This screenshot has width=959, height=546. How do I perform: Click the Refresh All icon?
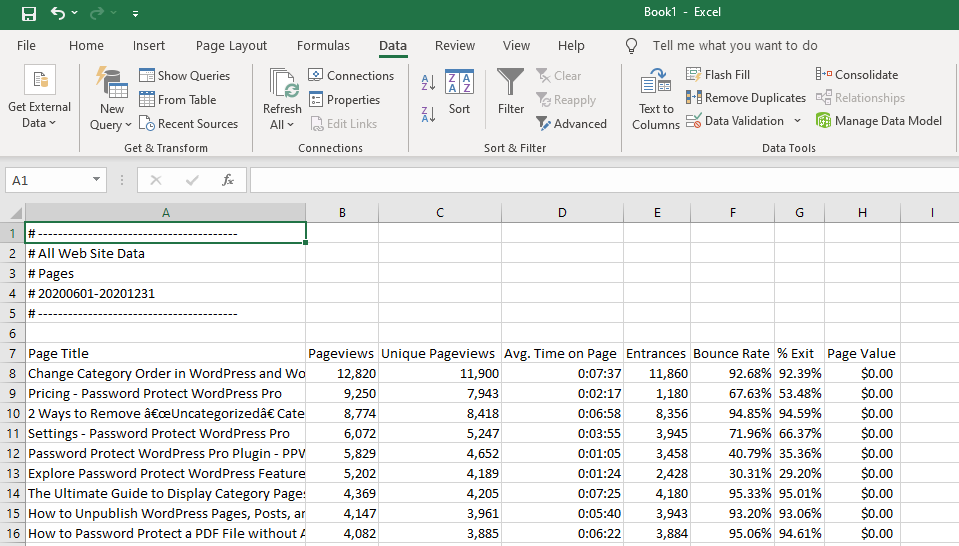283,83
